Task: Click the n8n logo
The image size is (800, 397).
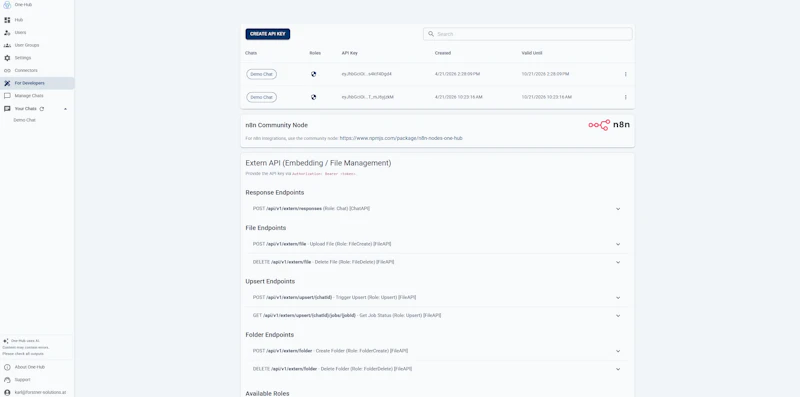Action: click(x=609, y=125)
